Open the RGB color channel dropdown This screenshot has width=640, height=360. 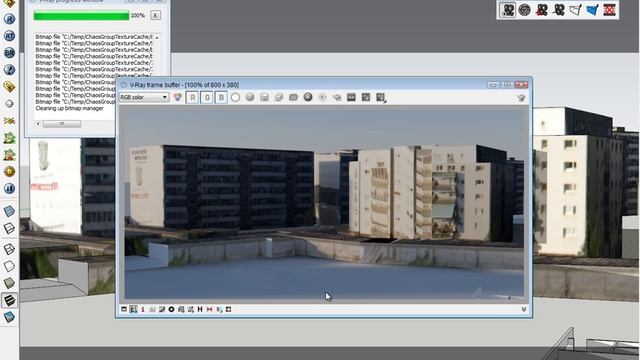144,97
